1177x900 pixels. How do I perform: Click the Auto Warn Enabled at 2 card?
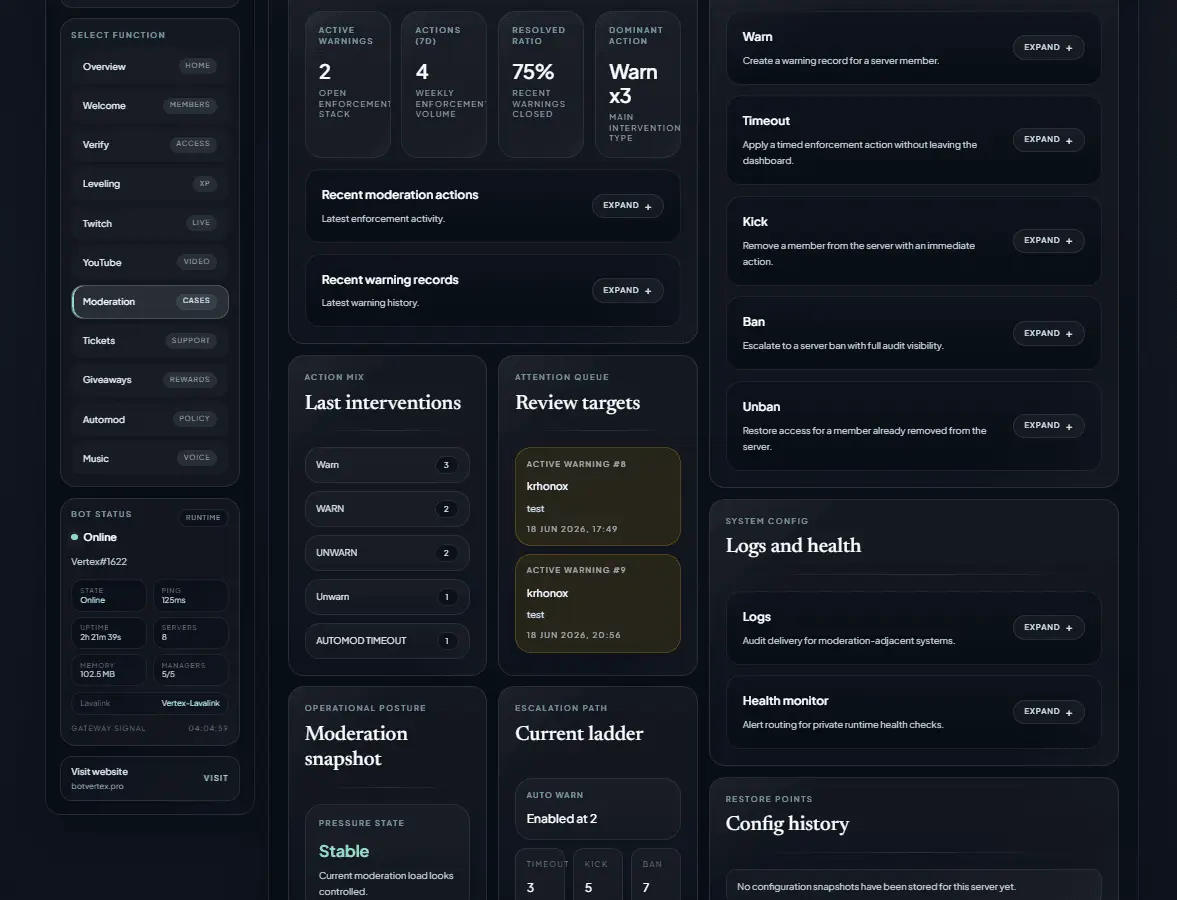(x=598, y=808)
